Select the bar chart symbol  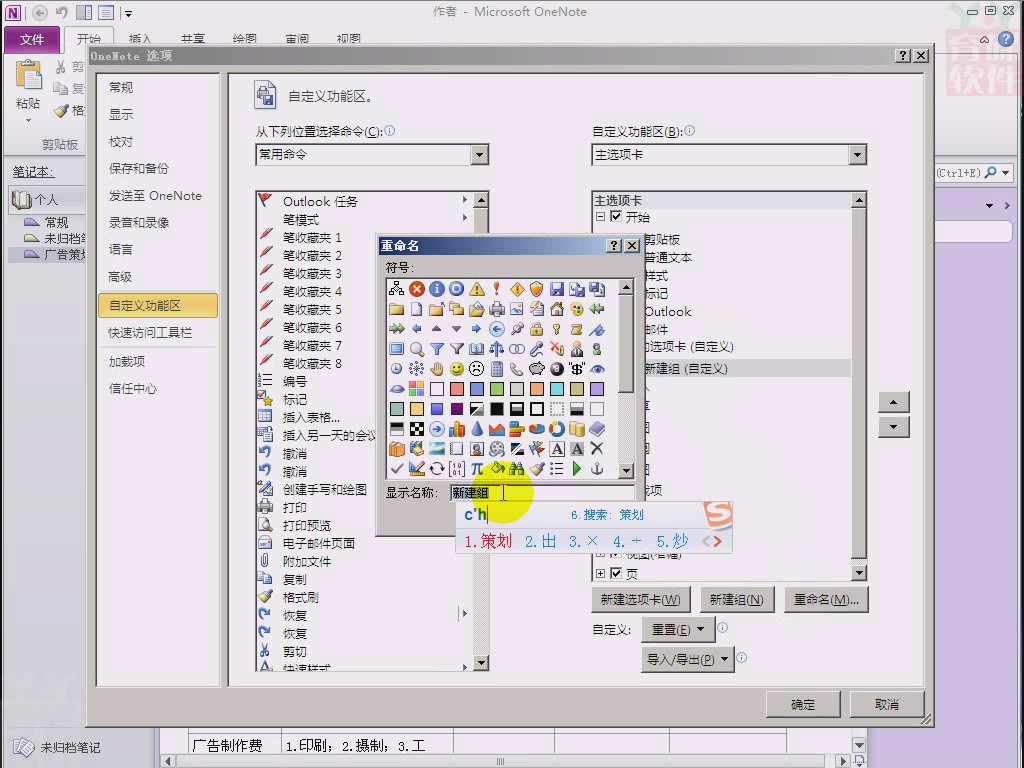pyautogui.click(x=456, y=429)
